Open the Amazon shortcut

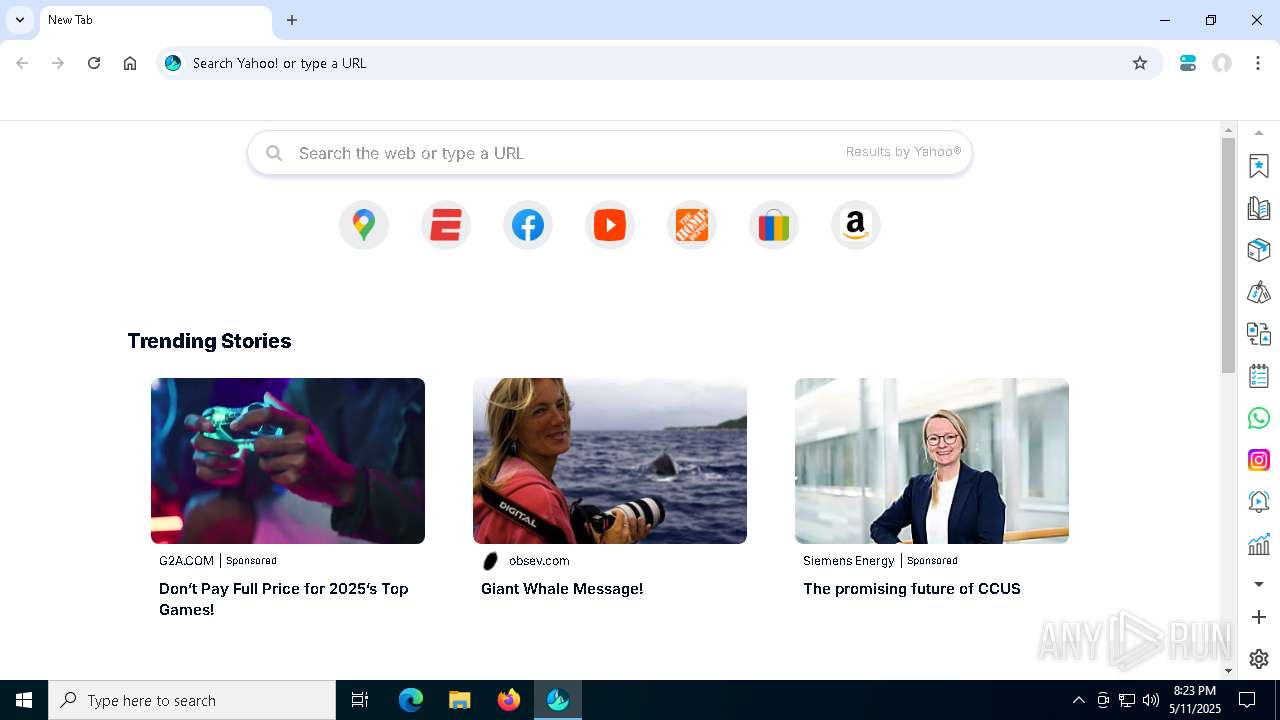click(x=856, y=225)
